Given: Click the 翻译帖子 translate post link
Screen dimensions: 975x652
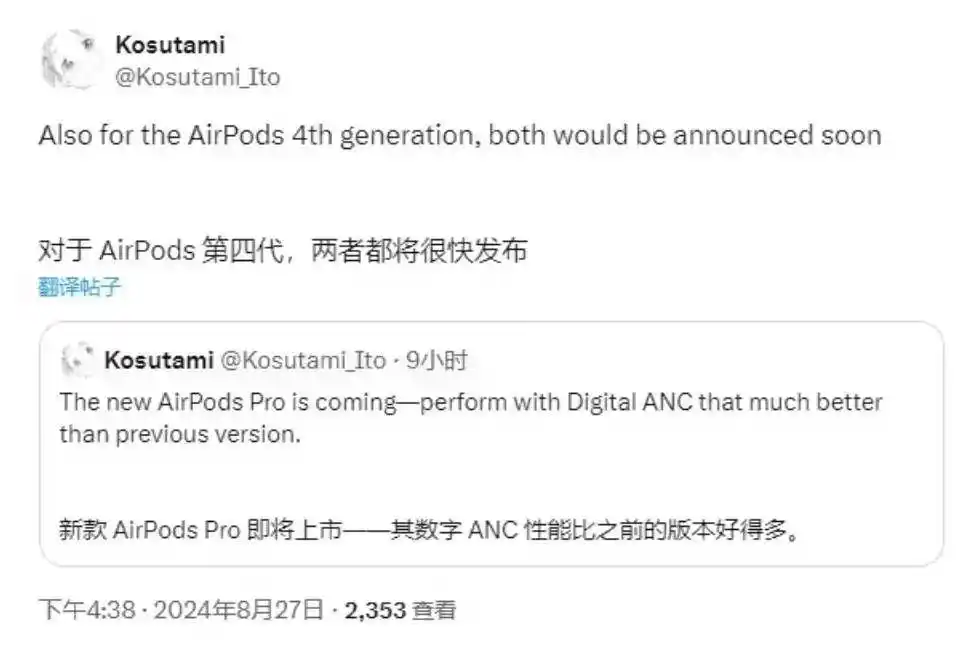Looking at the screenshot, I should [80, 287].
